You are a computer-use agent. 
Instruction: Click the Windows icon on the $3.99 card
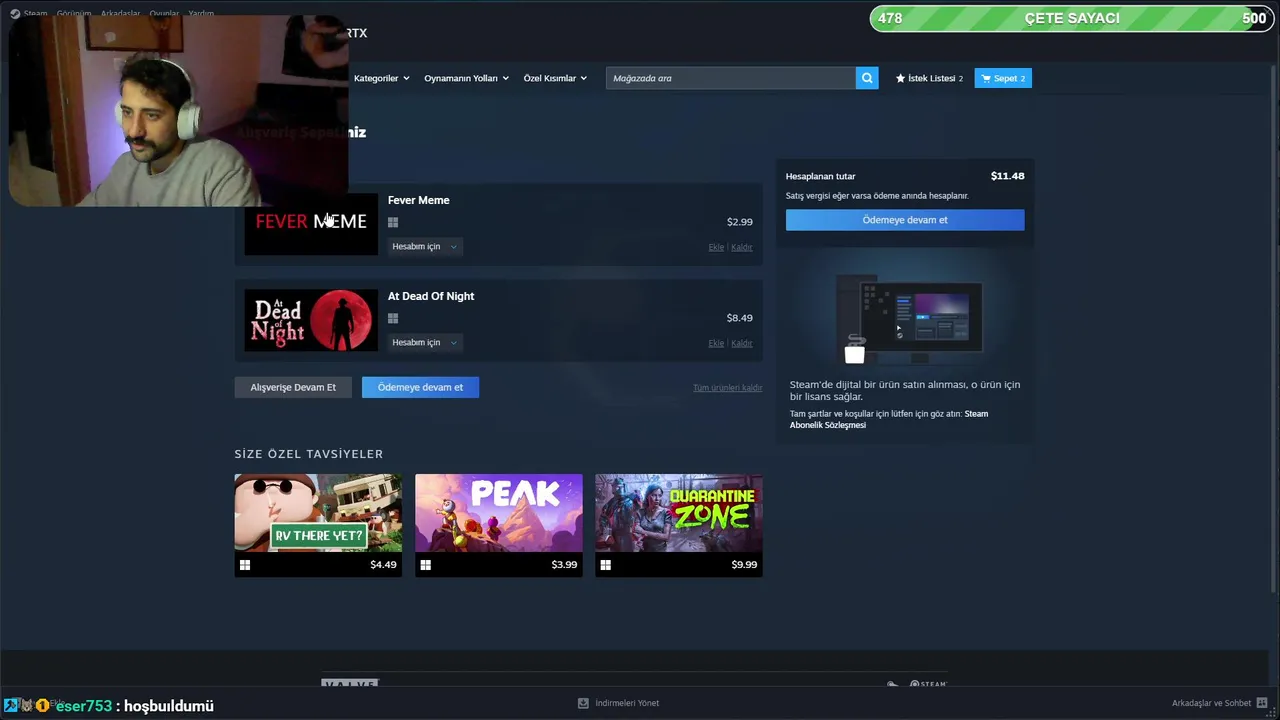tap(426, 565)
